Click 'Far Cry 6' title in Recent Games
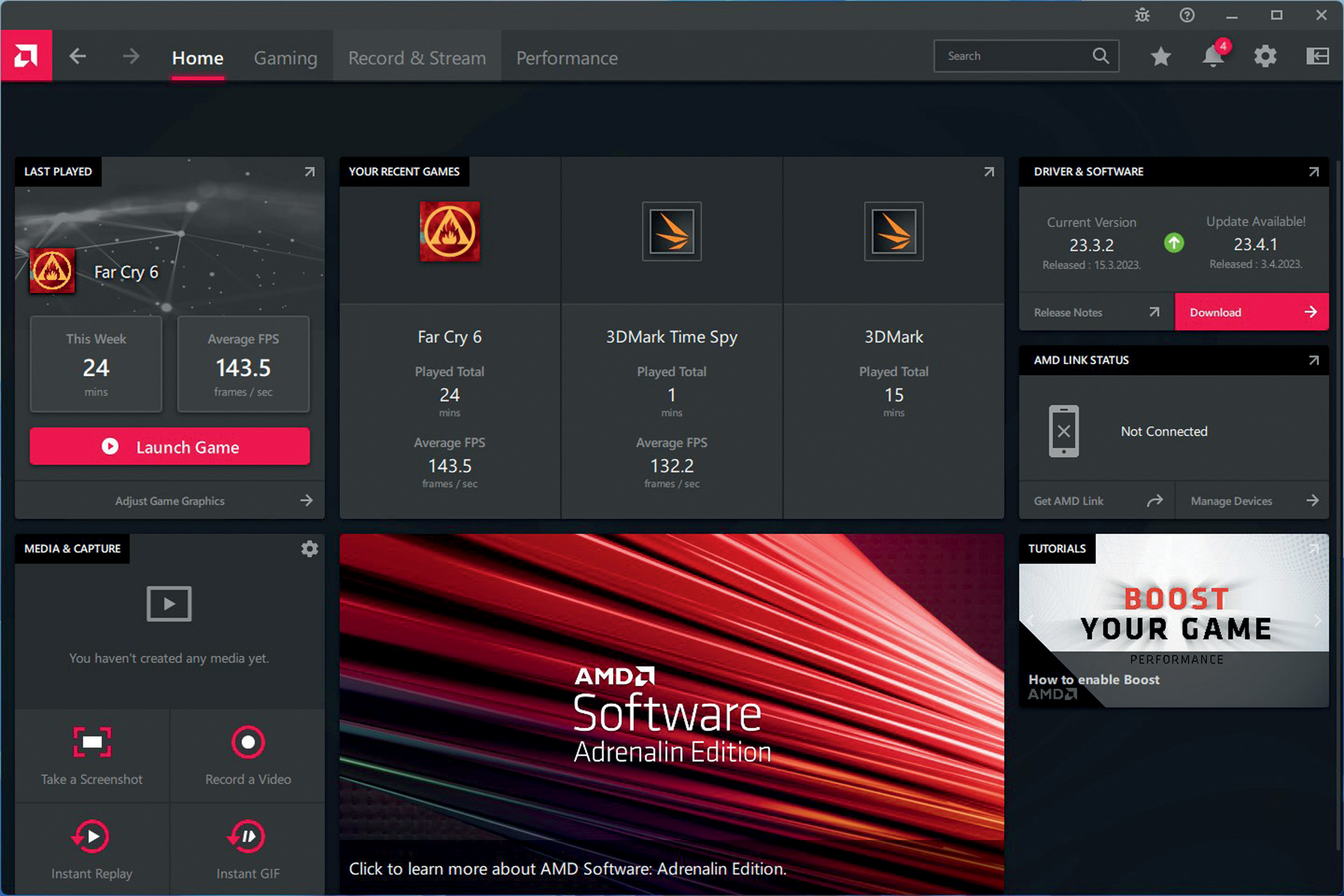Screen dimensions: 1344x896 click(450, 337)
